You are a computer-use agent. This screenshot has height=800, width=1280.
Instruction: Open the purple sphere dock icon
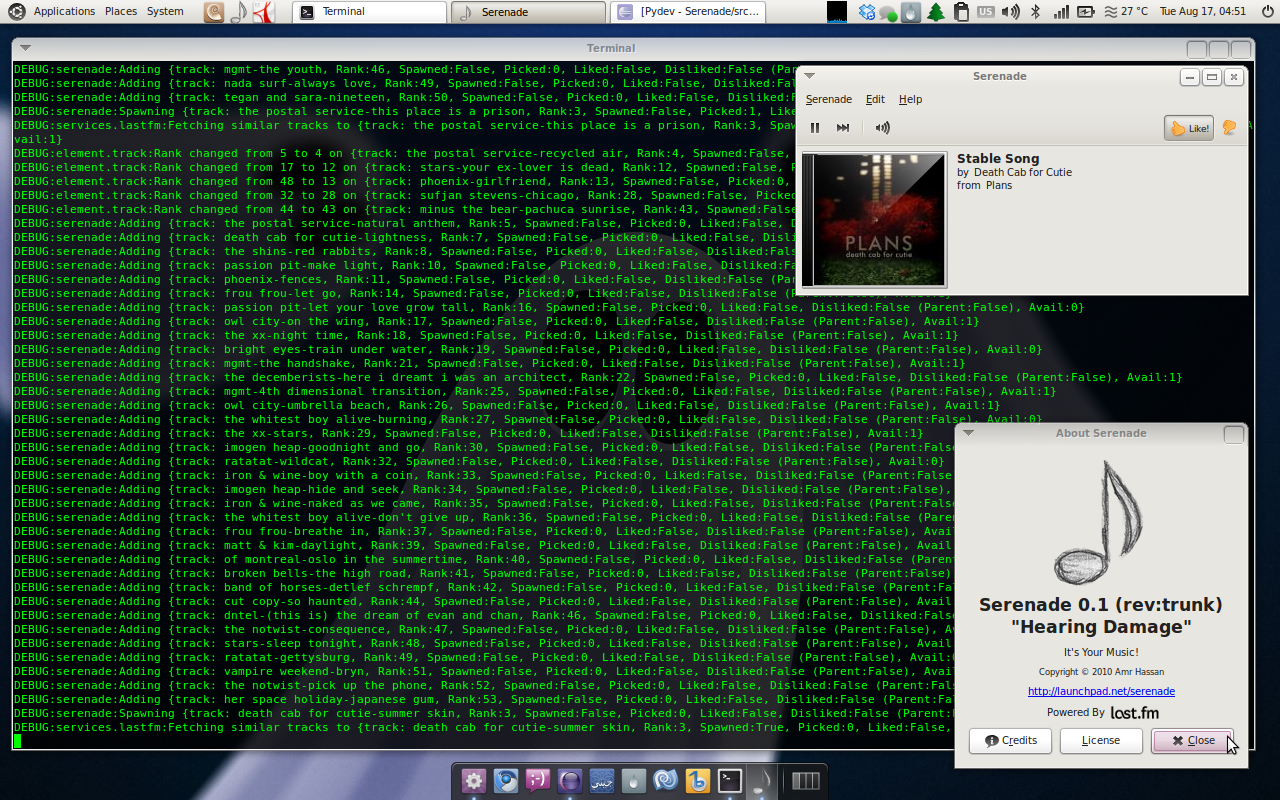point(570,781)
